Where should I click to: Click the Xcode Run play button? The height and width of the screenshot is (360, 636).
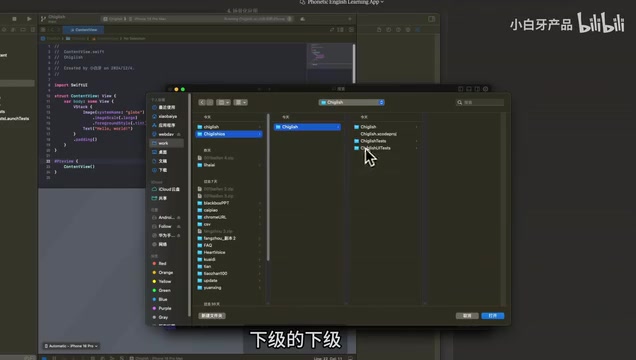(x=29, y=19)
